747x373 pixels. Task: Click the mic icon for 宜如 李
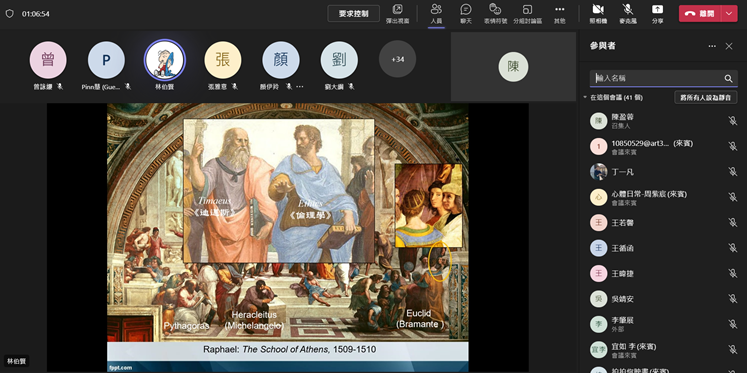point(733,349)
